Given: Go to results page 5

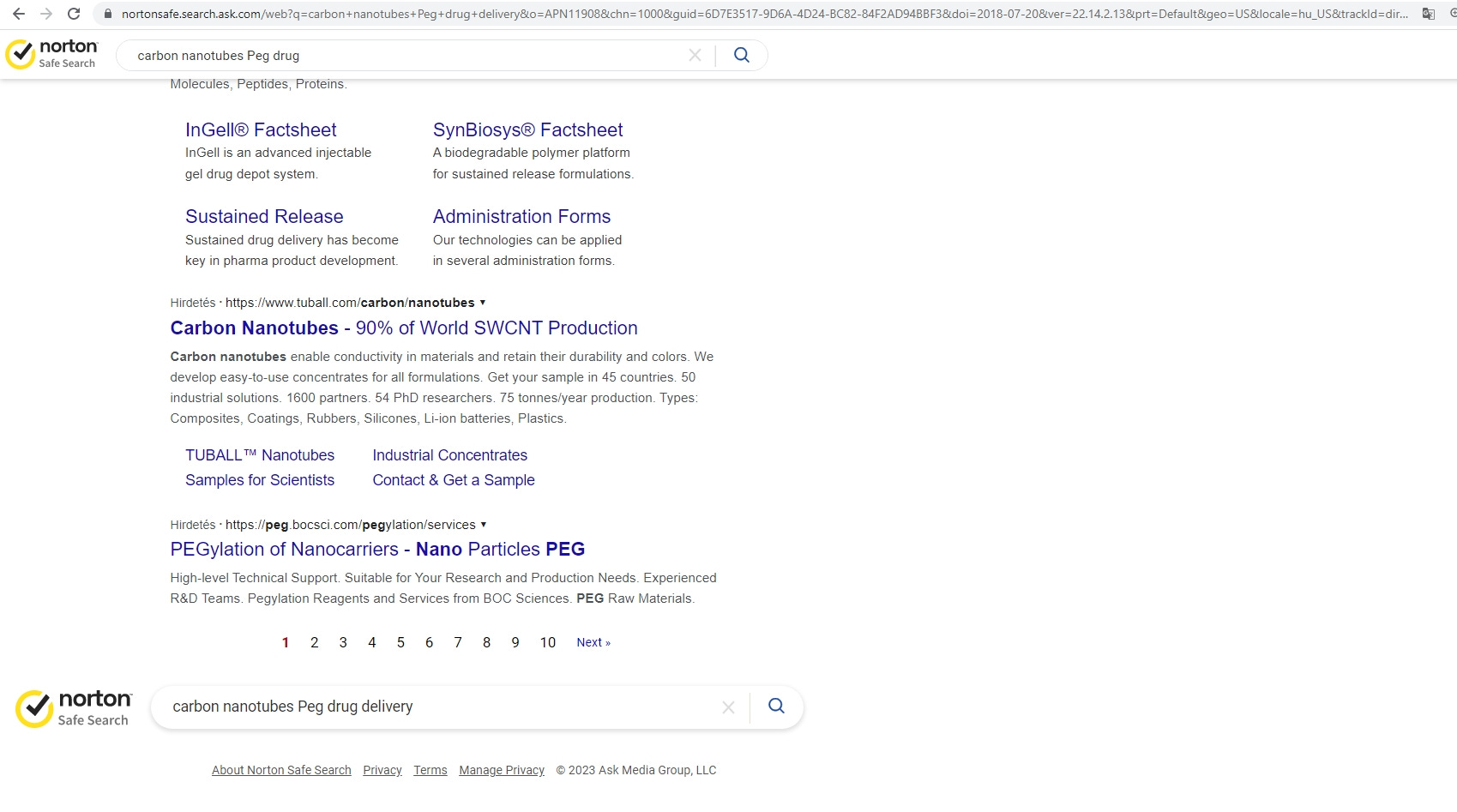Looking at the screenshot, I should click(400, 642).
